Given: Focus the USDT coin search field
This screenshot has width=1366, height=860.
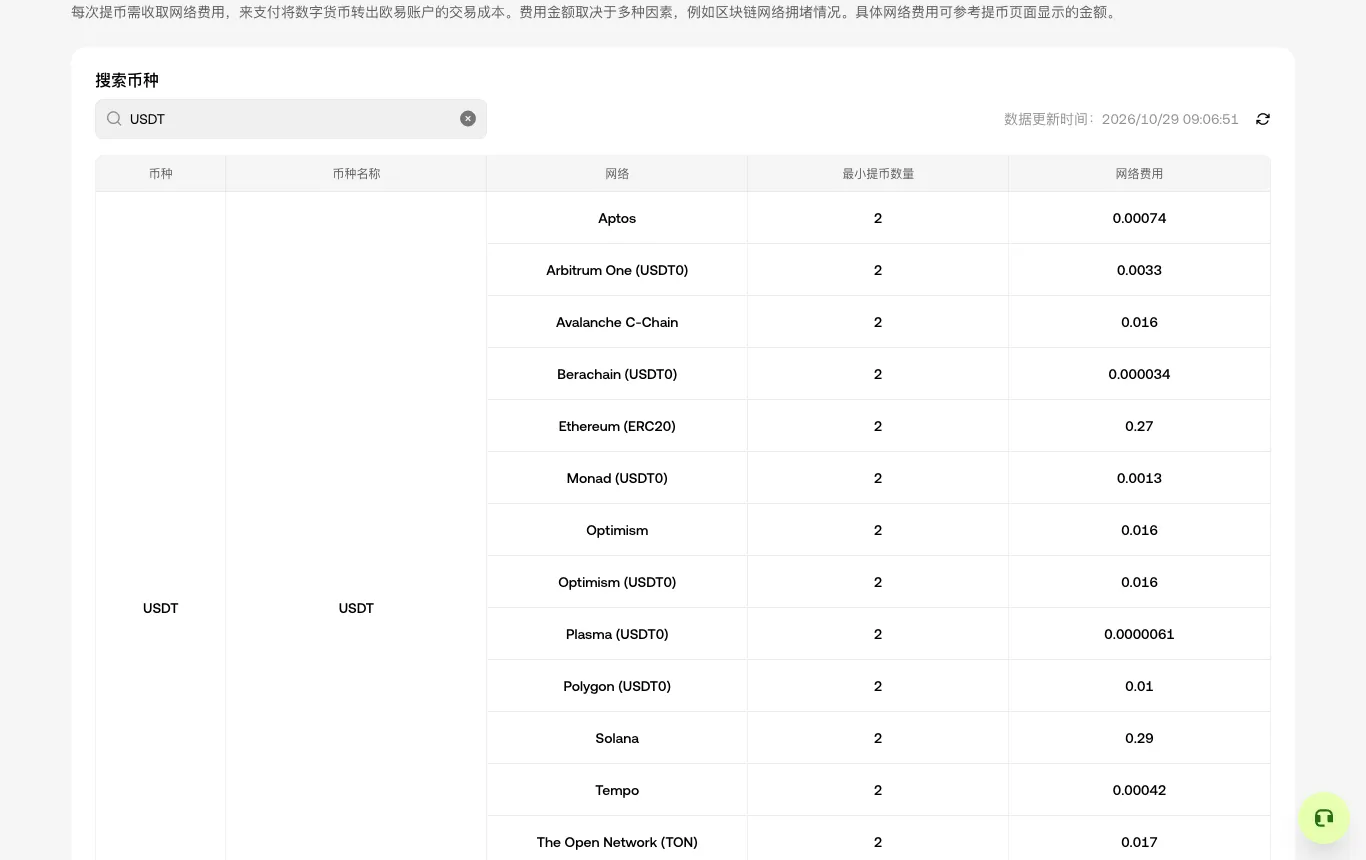Looking at the screenshot, I should pyautogui.click(x=291, y=119).
